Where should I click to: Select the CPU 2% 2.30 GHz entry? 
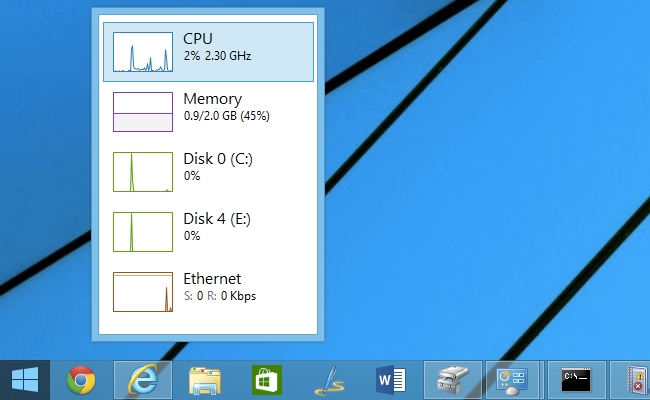click(209, 52)
